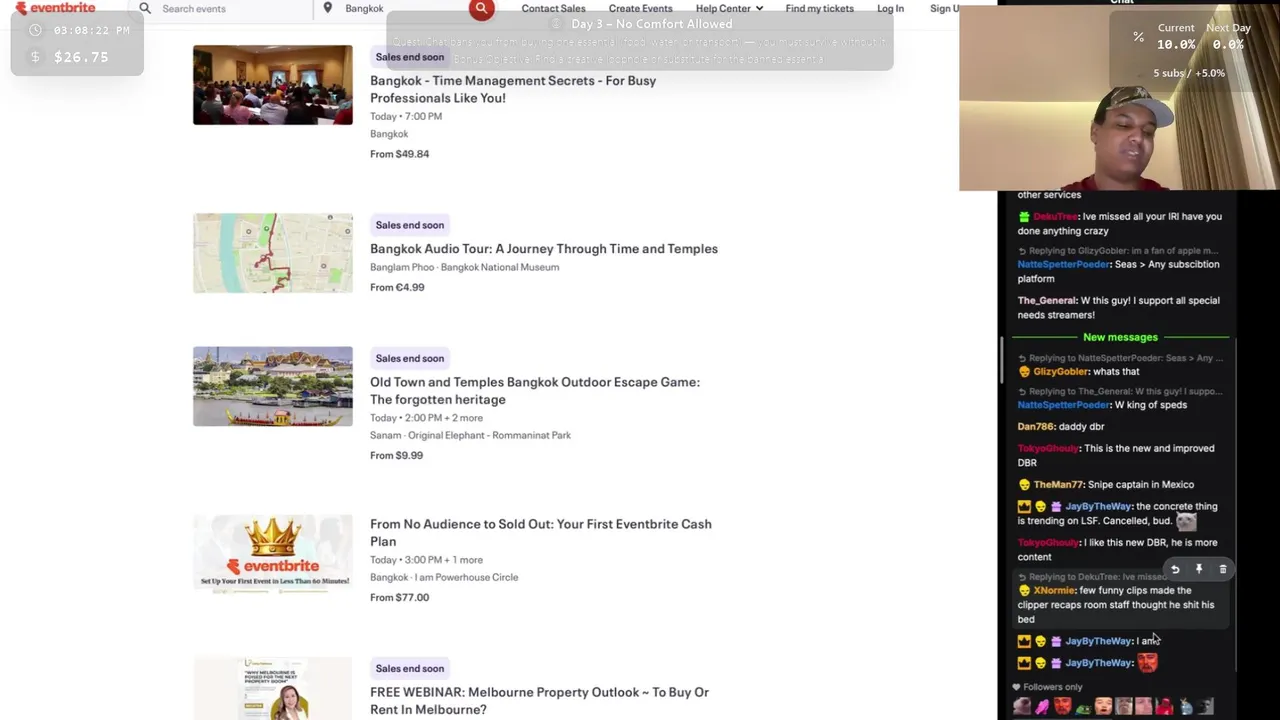Click username XNormie in chat
The height and width of the screenshot is (720, 1280).
(x=1054, y=591)
